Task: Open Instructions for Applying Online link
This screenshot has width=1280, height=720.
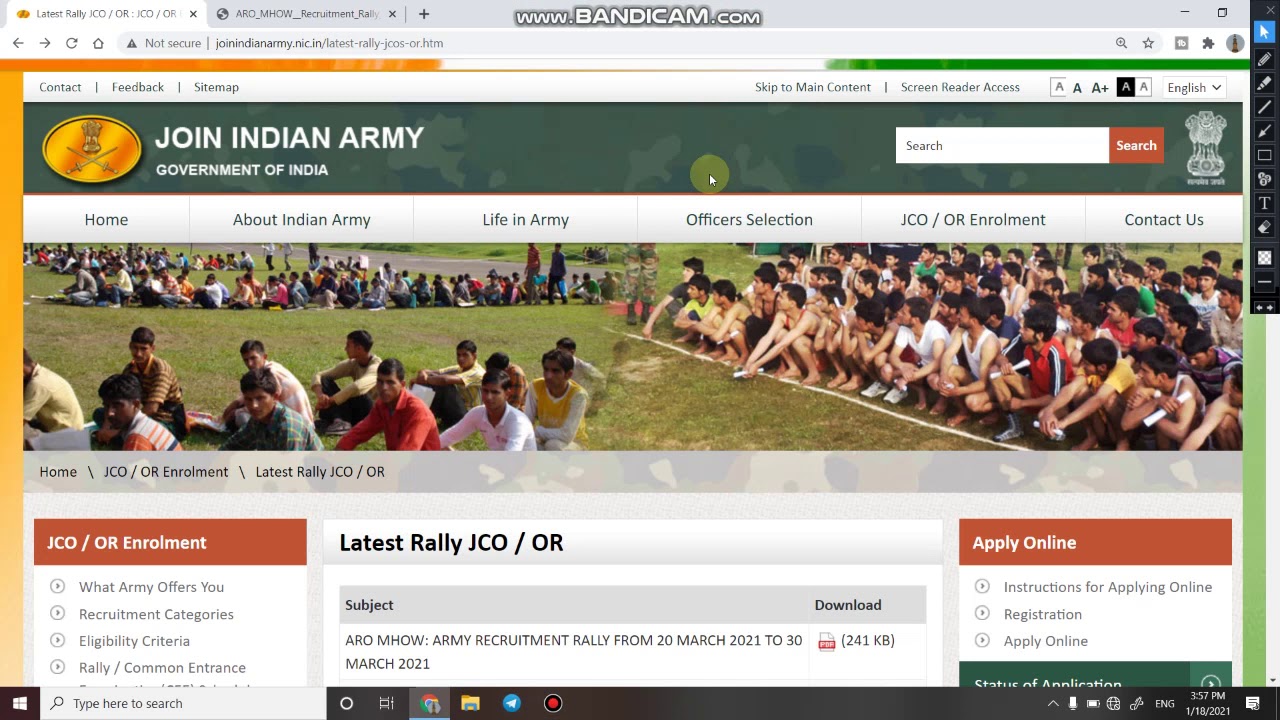Action: click(x=1108, y=587)
